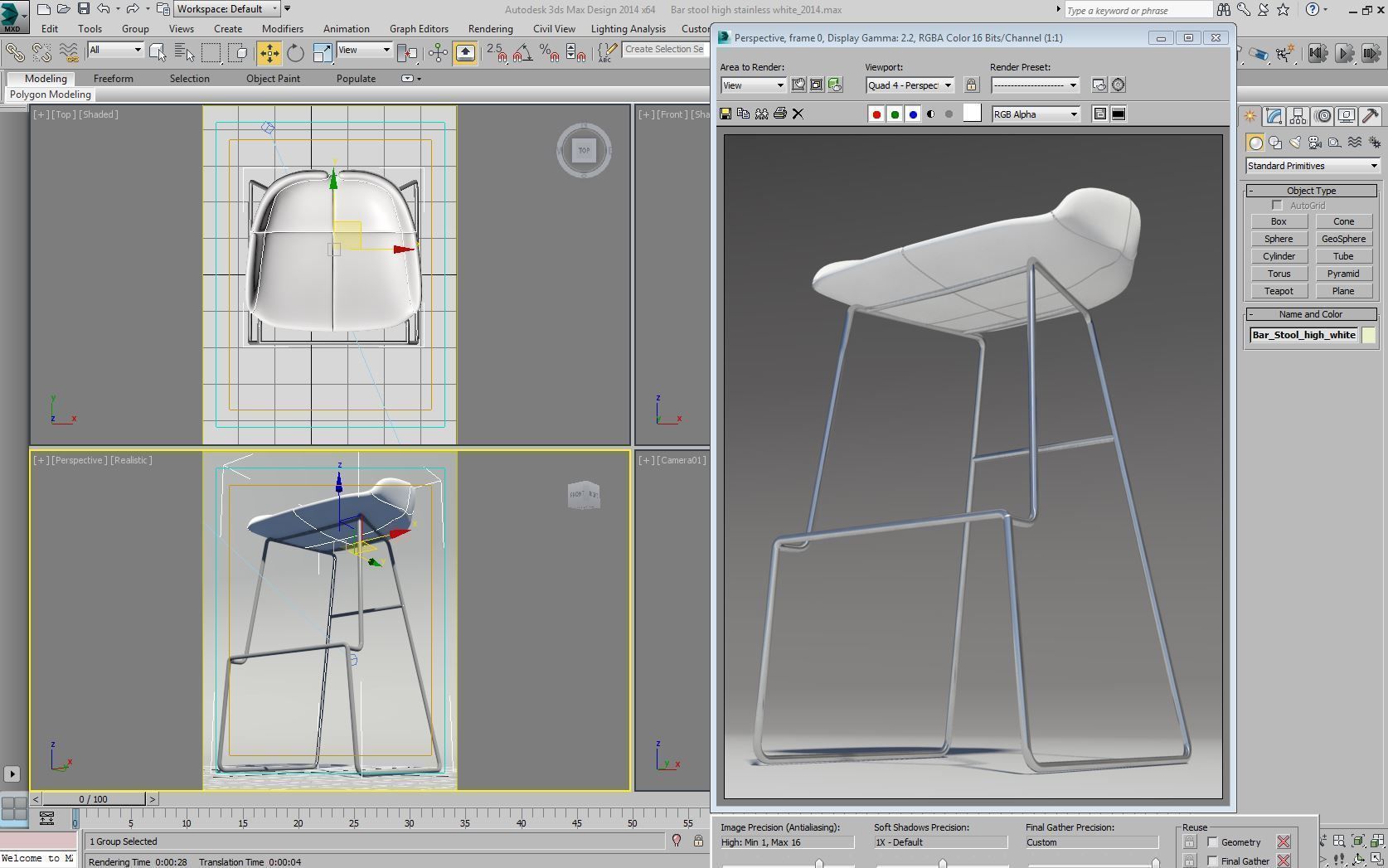The image size is (1388, 868).
Task: Click the Pyramid primitive button
Action: (1343, 274)
